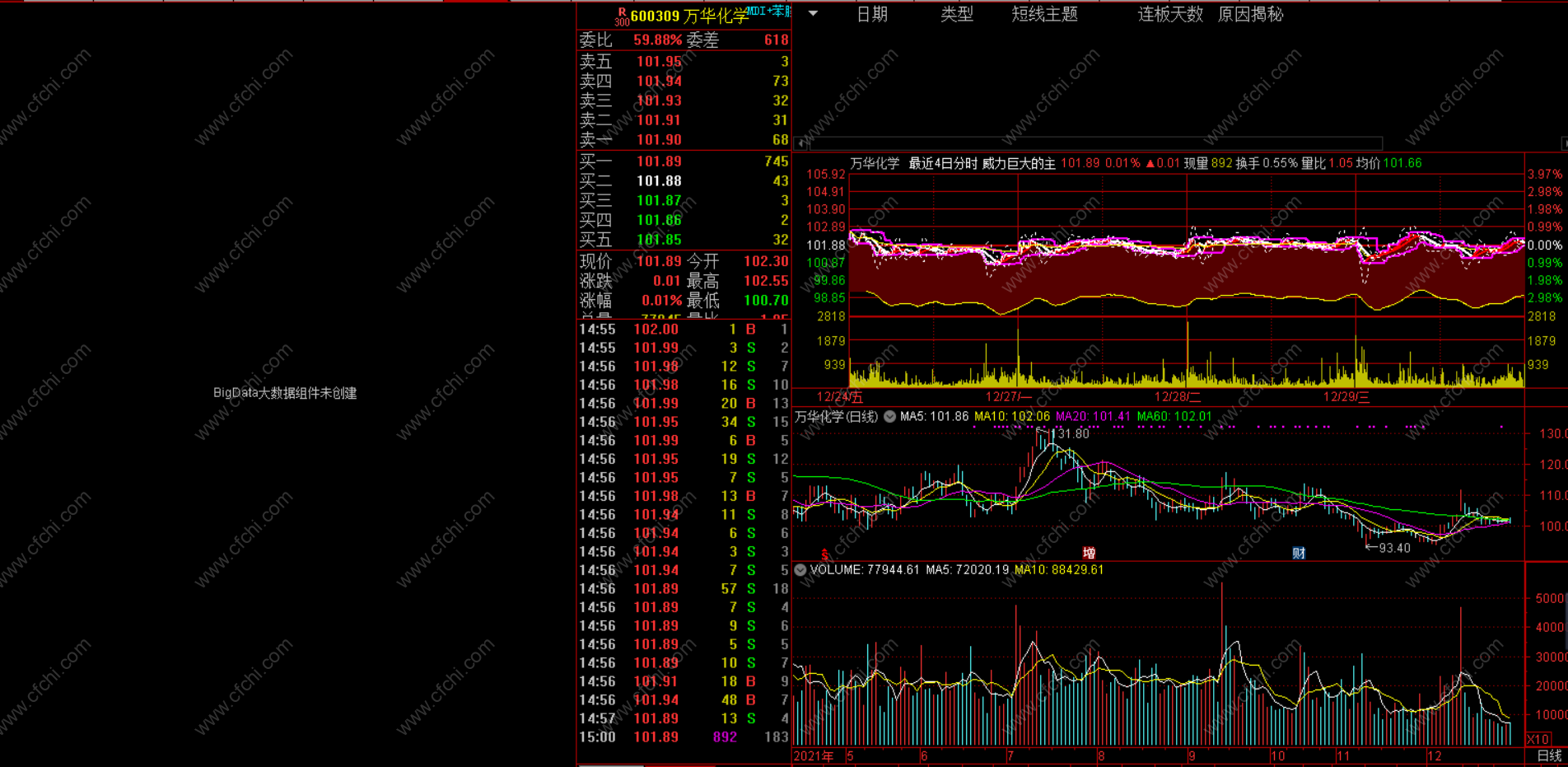
Task: Click the closing tick volume 892
Action: tap(725, 737)
